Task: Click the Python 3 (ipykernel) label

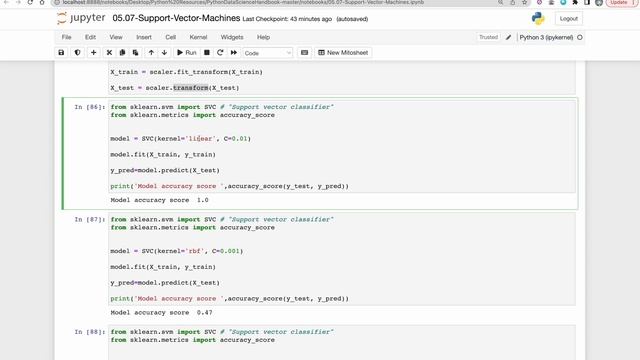Action: [546, 37]
